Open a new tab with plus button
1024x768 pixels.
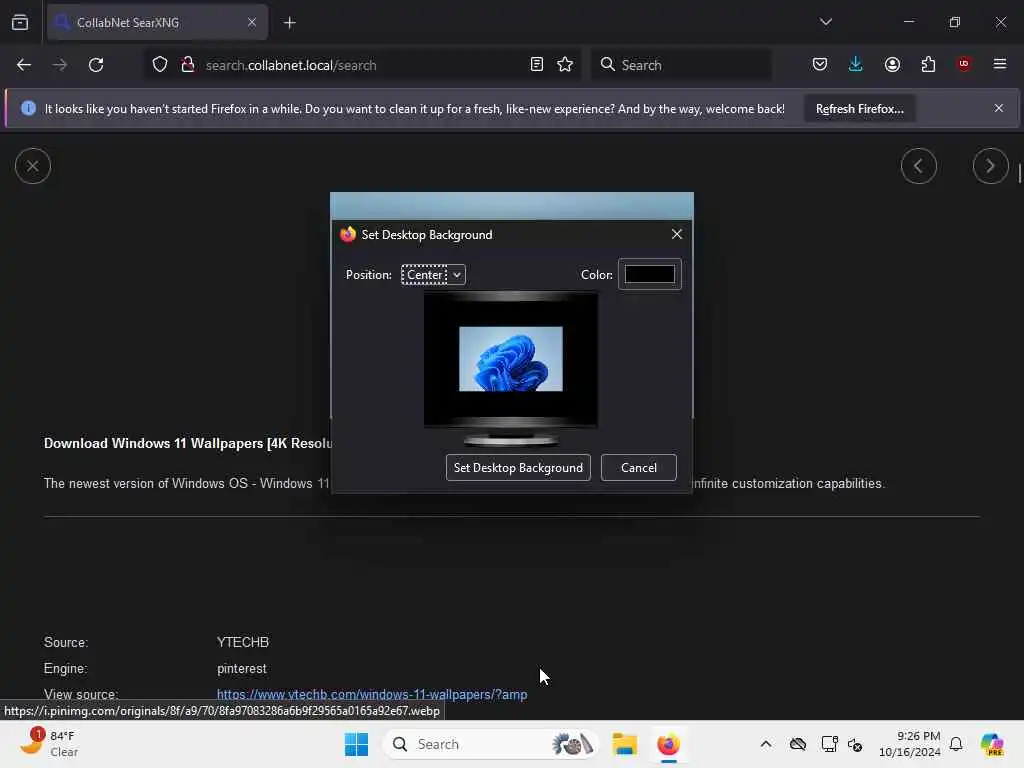[290, 23]
